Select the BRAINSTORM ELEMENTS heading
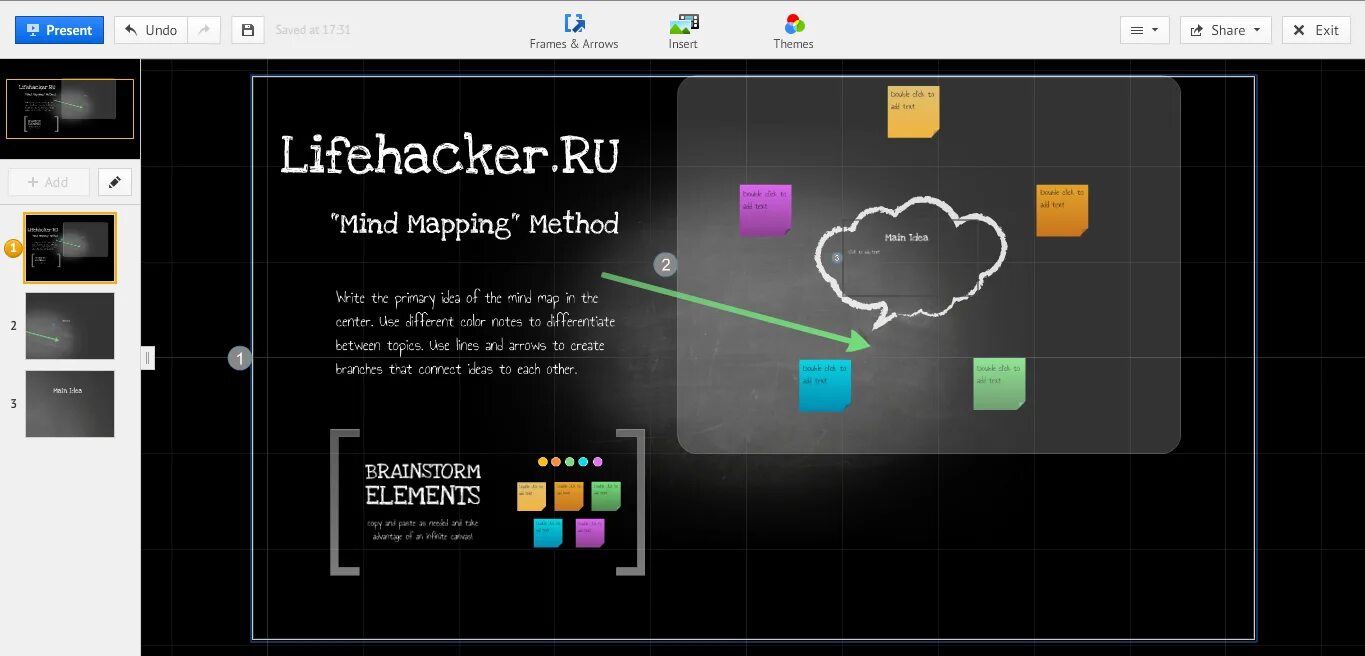Image resolution: width=1365 pixels, height=656 pixels. (423, 483)
